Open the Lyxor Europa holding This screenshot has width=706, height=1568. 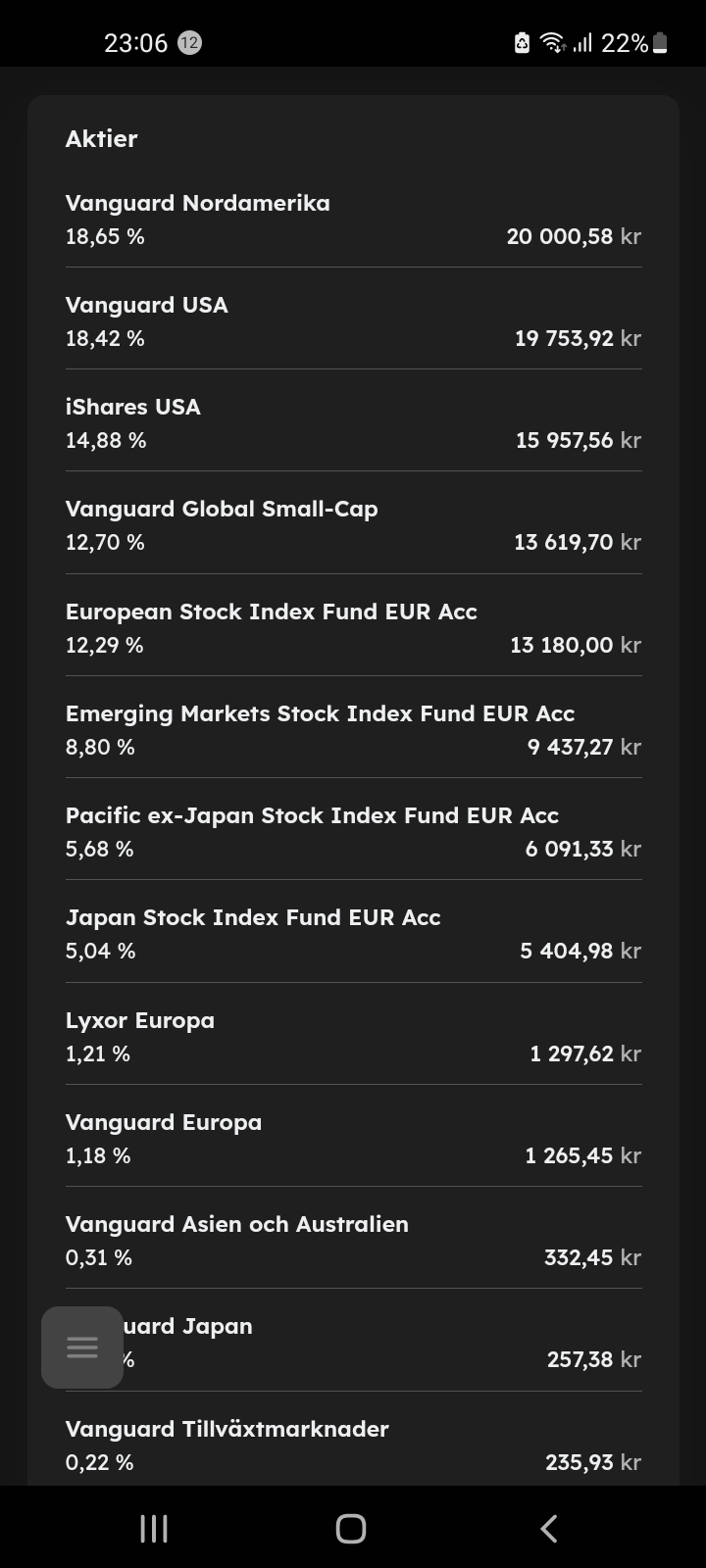[x=353, y=1037]
